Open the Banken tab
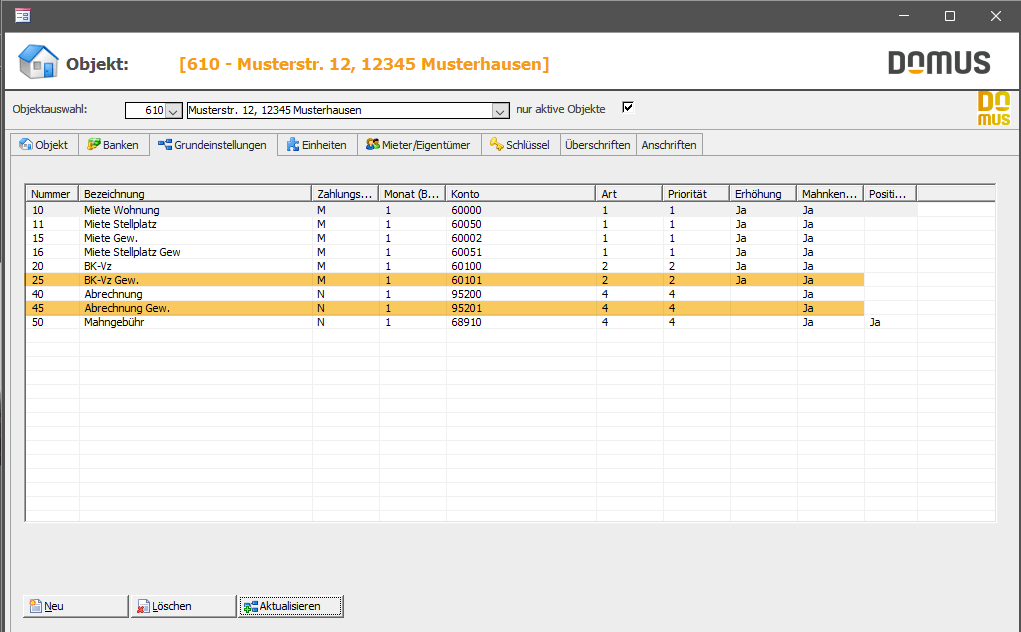This screenshot has height=632, width=1021. pyautogui.click(x=113, y=144)
